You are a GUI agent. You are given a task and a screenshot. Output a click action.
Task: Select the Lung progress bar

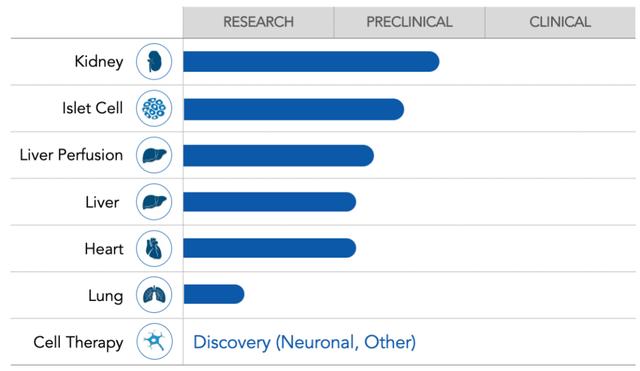pyautogui.click(x=214, y=294)
